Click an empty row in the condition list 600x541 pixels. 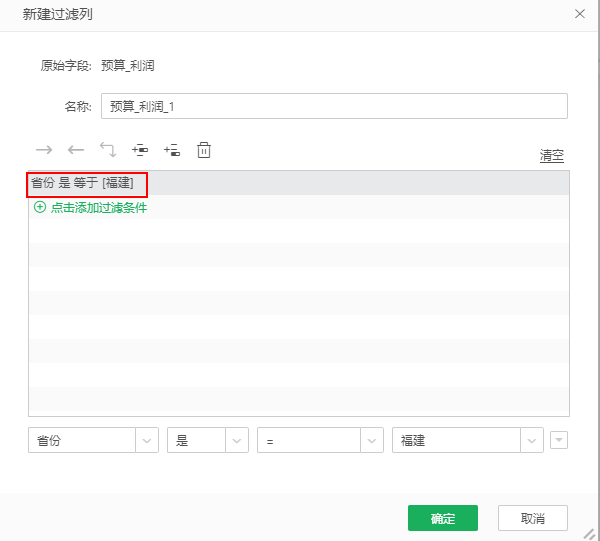[x=298, y=300]
